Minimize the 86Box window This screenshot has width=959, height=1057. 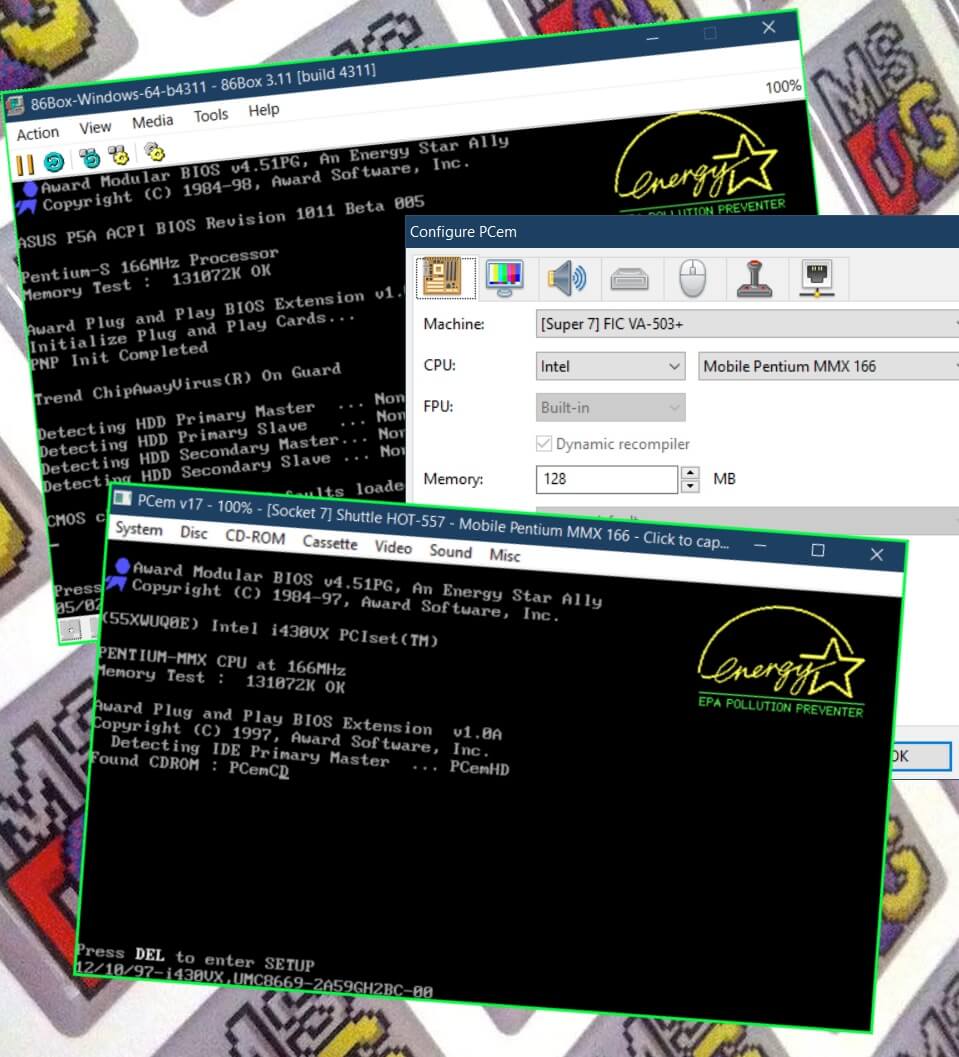[652, 39]
